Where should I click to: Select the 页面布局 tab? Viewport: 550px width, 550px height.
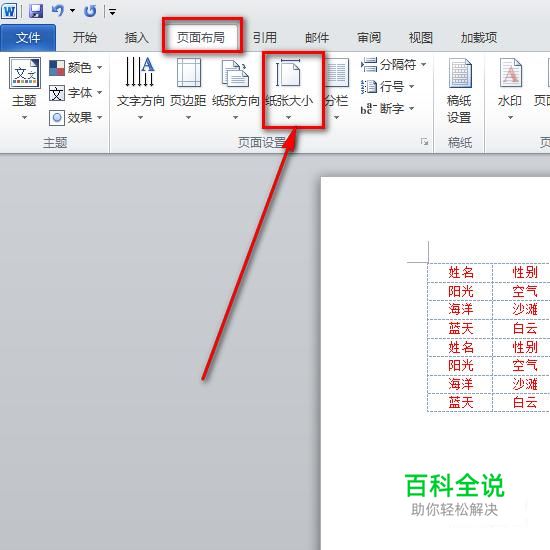coord(201,38)
